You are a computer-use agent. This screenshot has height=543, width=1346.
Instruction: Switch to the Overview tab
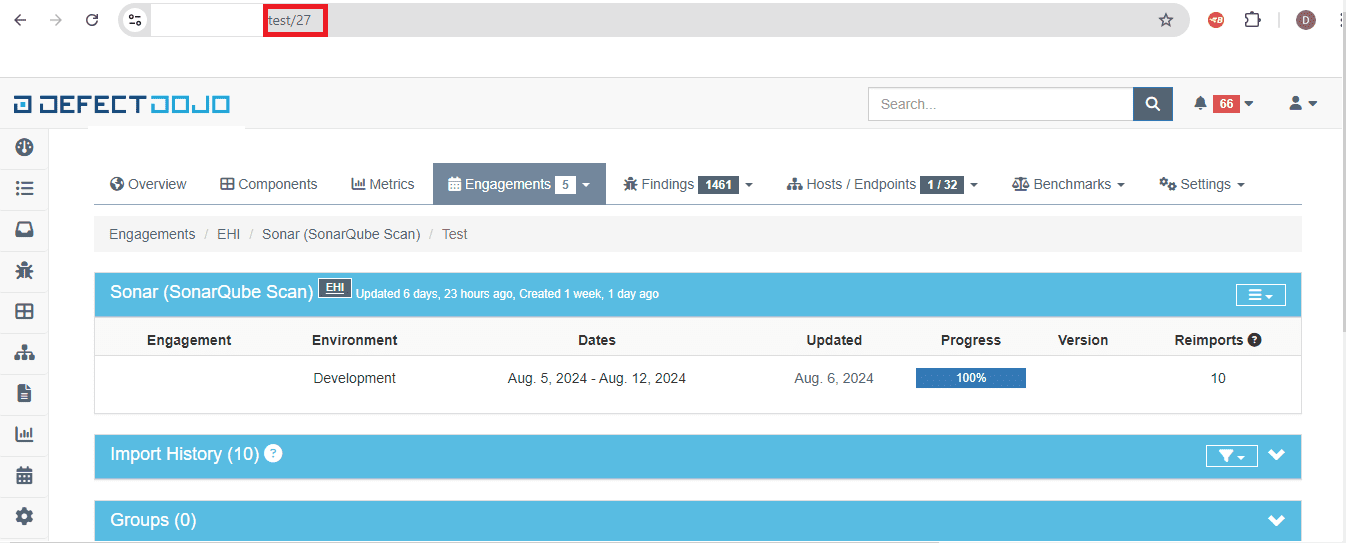(148, 184)
